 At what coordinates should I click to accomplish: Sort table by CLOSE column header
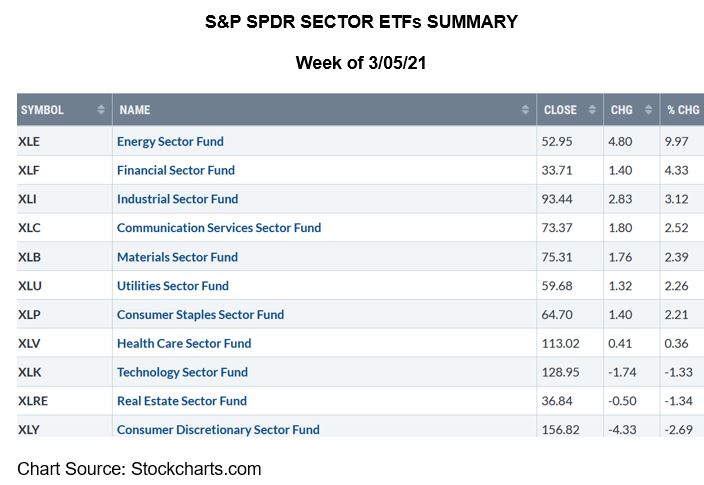[561, 110]
